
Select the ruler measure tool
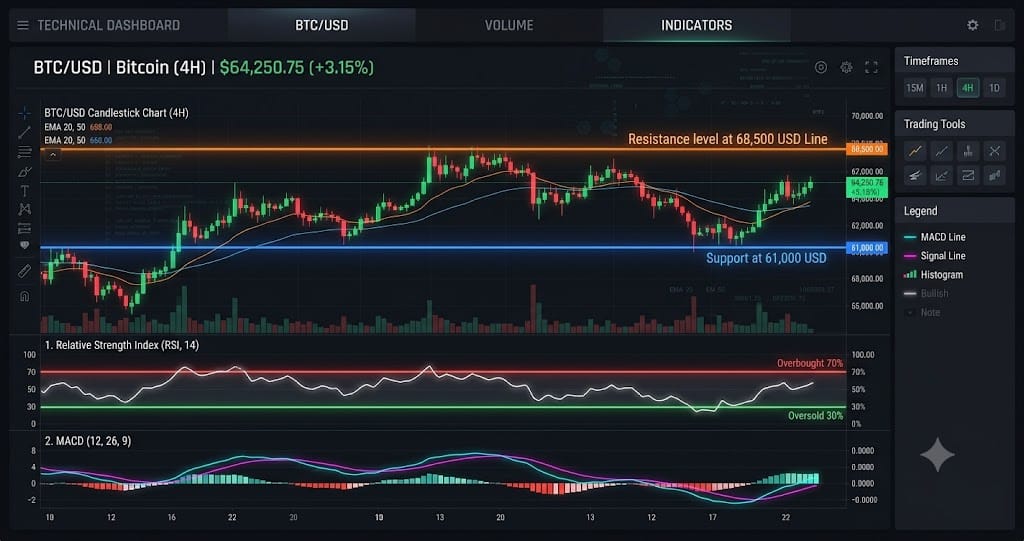pos(24,270)
